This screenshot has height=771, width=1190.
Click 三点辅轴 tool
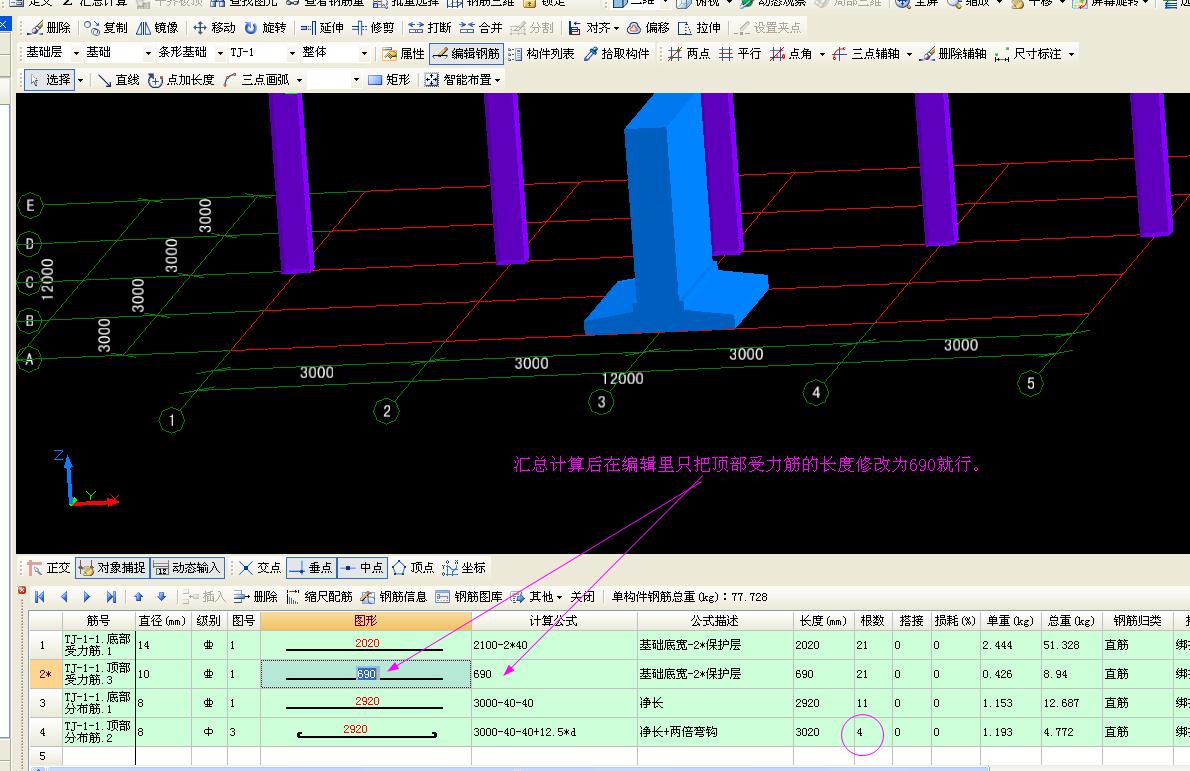(x=867, y=54)
